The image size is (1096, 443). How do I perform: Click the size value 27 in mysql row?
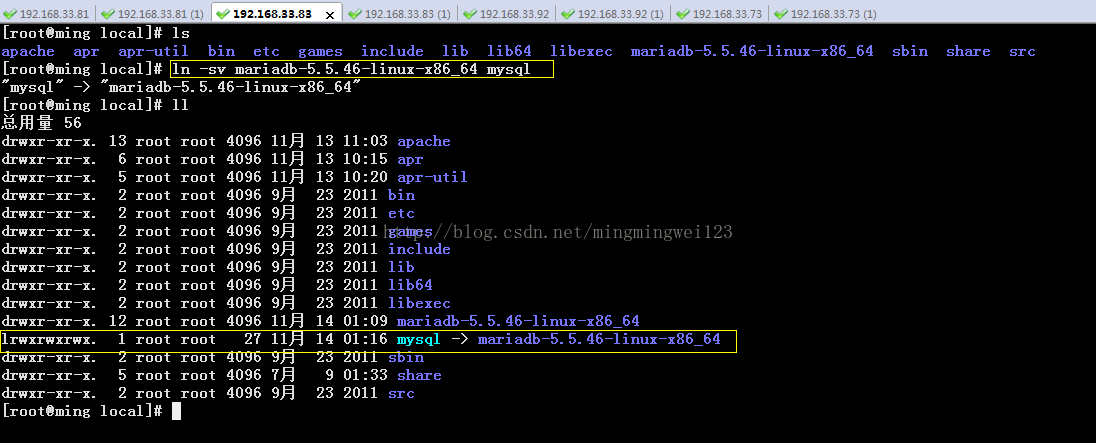[x=252, y=340]
